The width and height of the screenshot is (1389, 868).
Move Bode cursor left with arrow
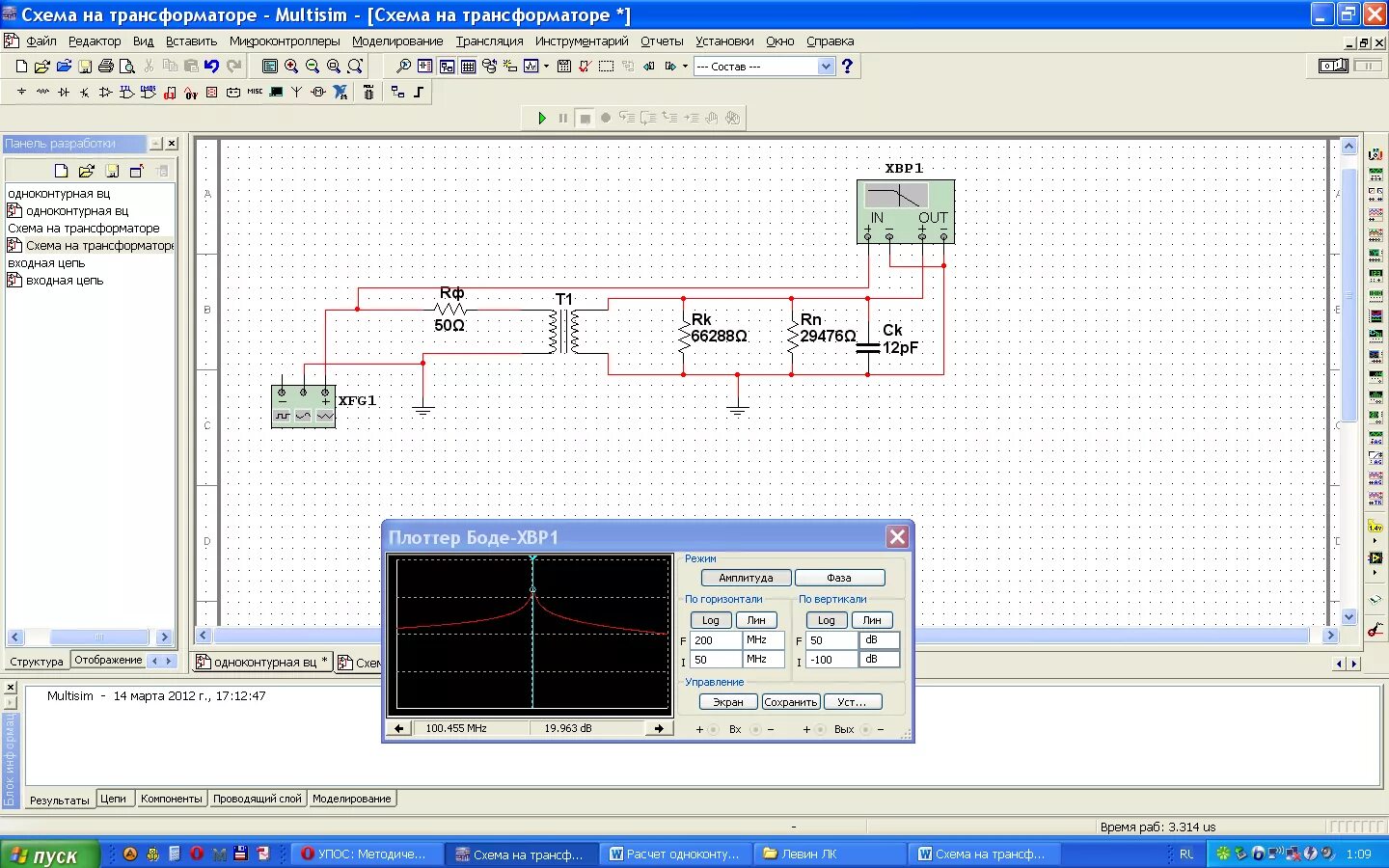tap(399, 728)
